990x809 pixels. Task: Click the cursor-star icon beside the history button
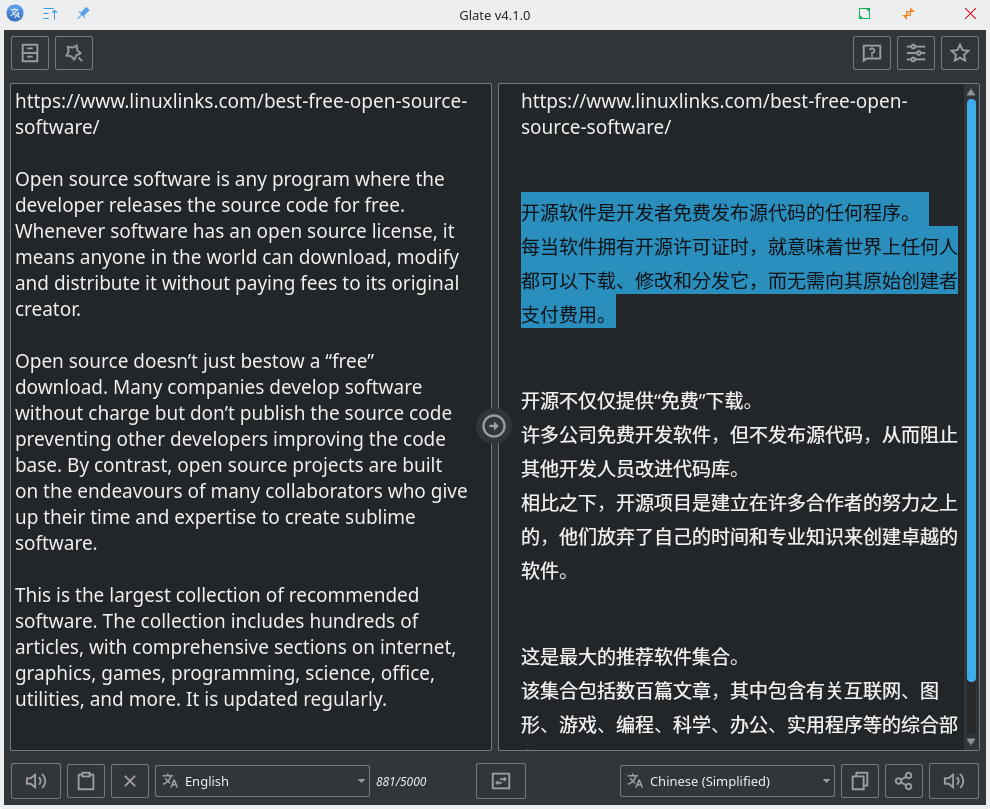point(74,53)
